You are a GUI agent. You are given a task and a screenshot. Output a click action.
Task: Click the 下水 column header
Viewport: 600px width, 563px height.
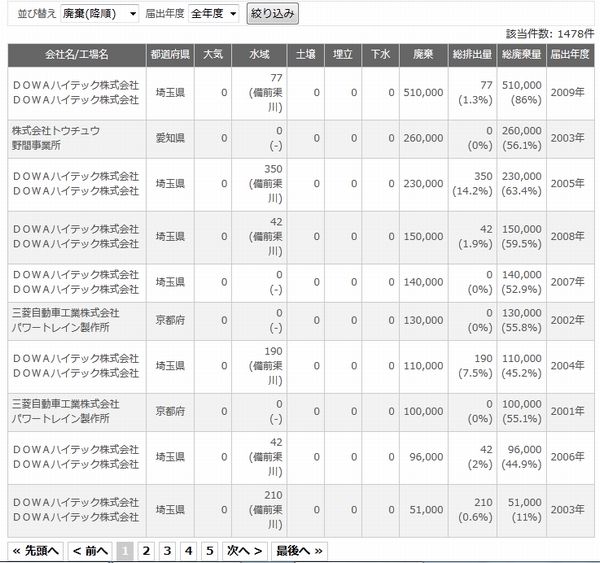point(380,55)
